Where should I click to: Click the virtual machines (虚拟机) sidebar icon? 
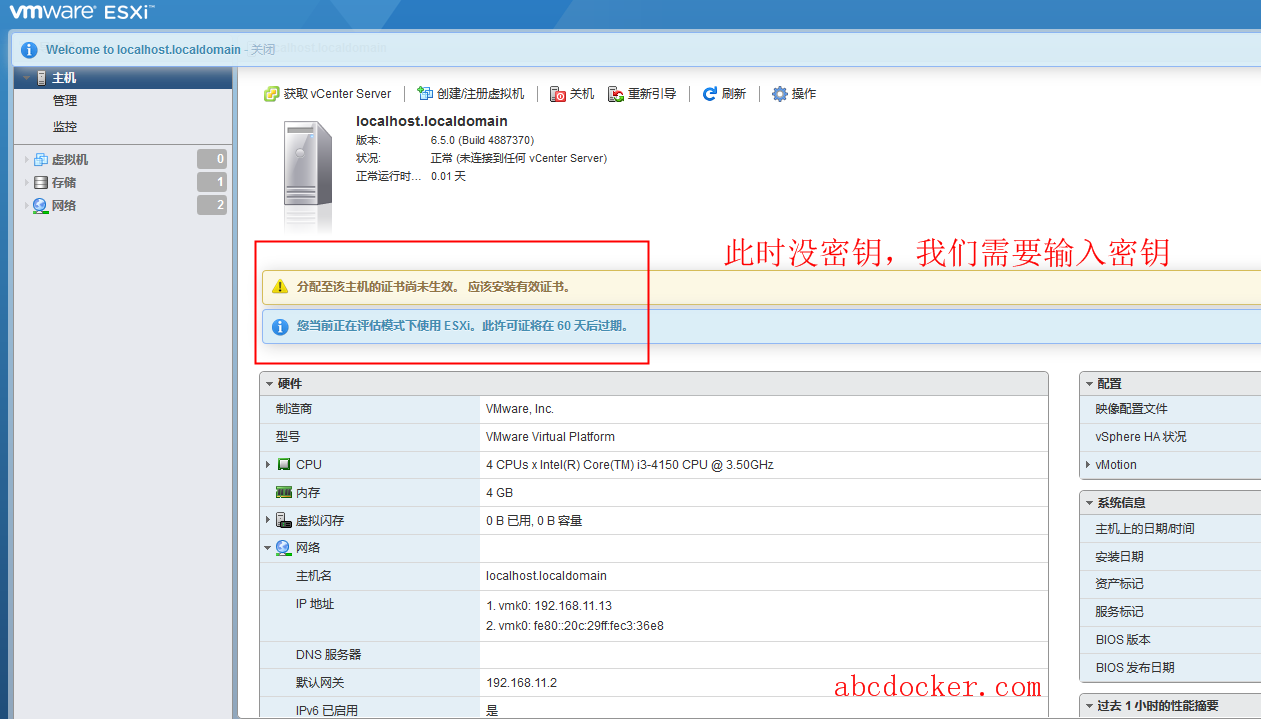(40, 160)
